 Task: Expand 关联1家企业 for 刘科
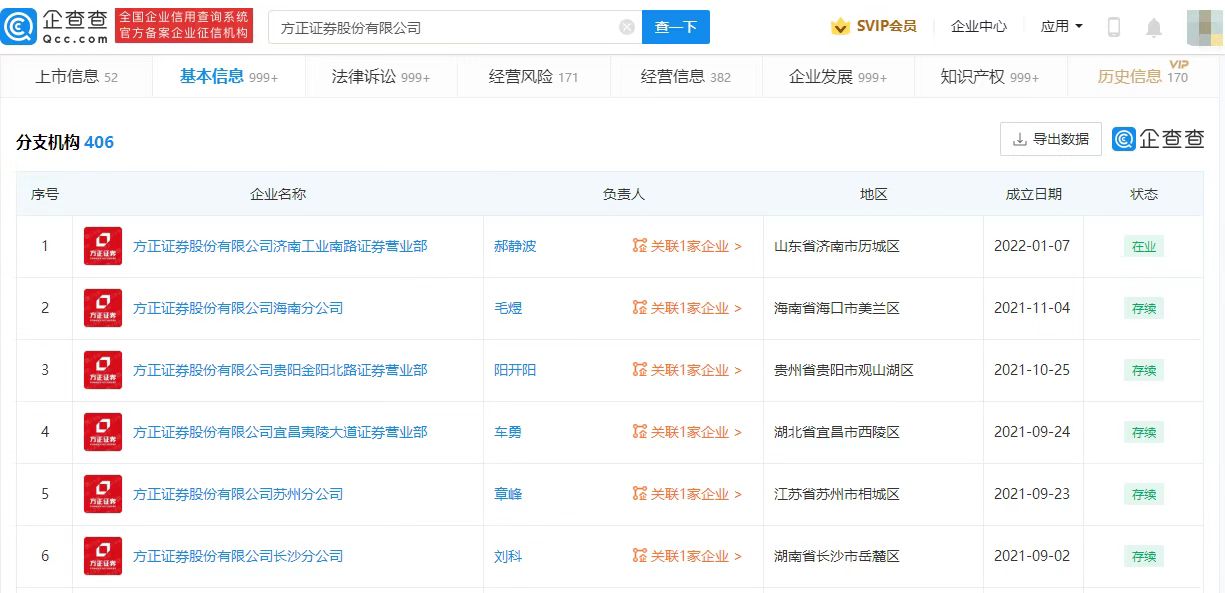point(687,556)
